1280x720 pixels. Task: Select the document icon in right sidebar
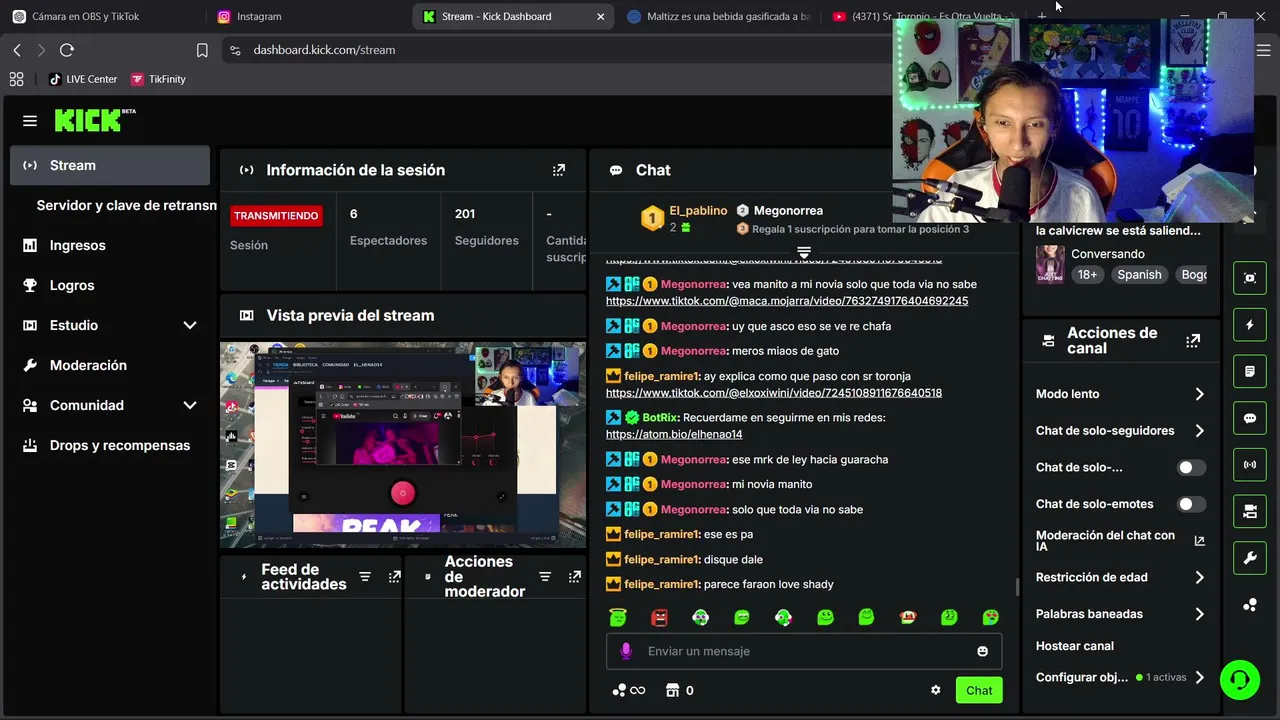[x=1250, y=371]
